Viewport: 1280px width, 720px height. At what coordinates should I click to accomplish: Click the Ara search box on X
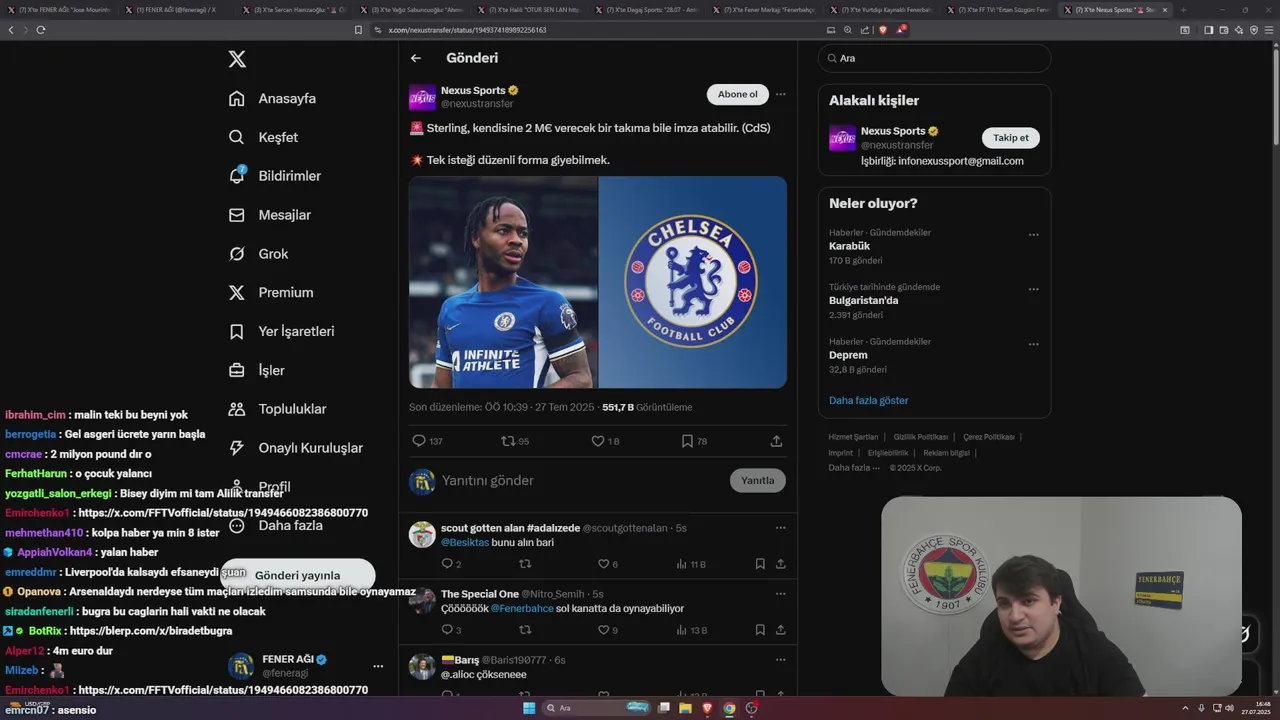point(934,58)
